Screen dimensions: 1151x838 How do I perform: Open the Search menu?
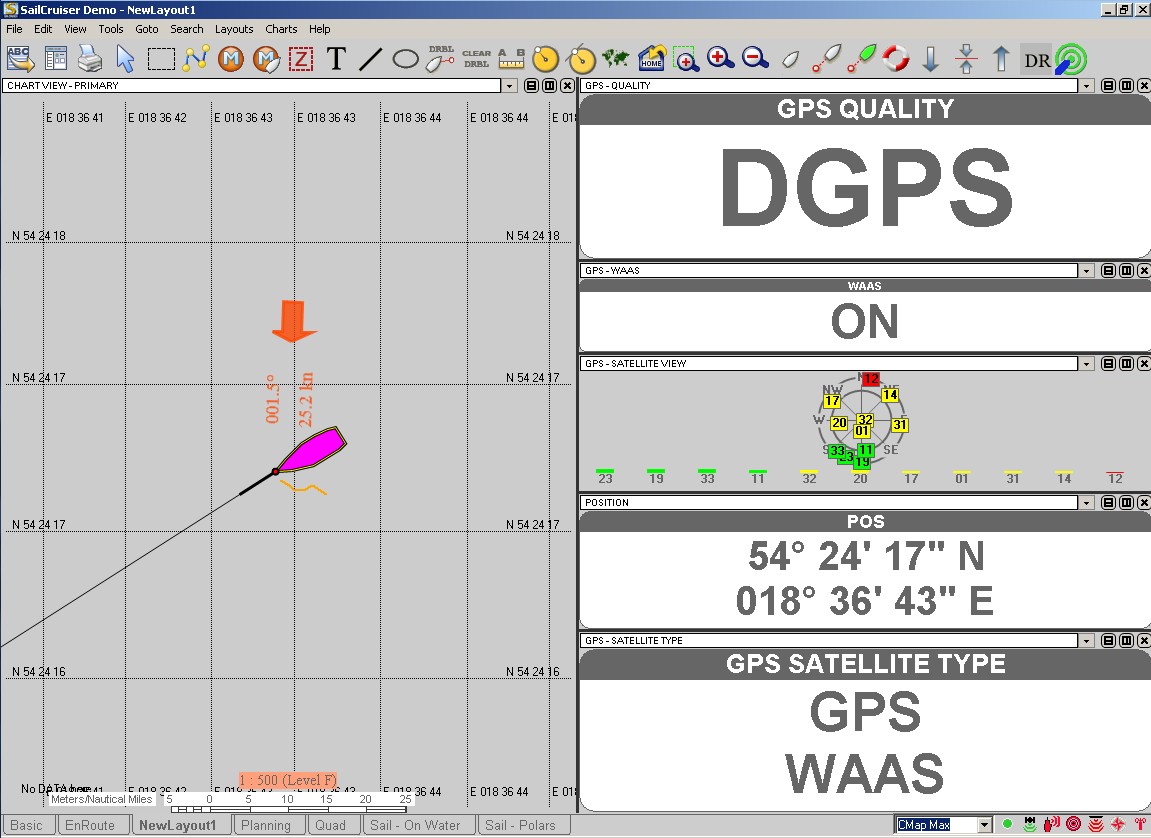click(186, 29)
